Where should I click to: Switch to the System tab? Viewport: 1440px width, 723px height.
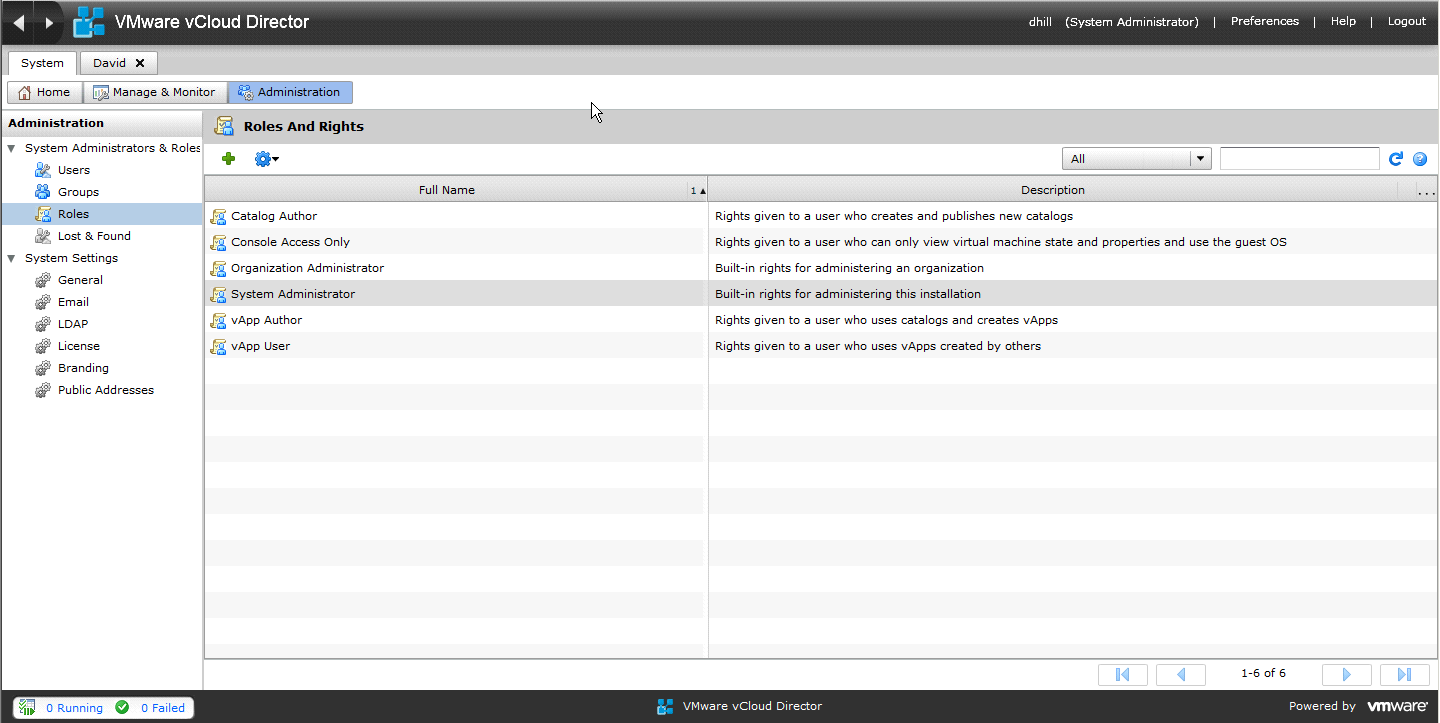[43, 63]
